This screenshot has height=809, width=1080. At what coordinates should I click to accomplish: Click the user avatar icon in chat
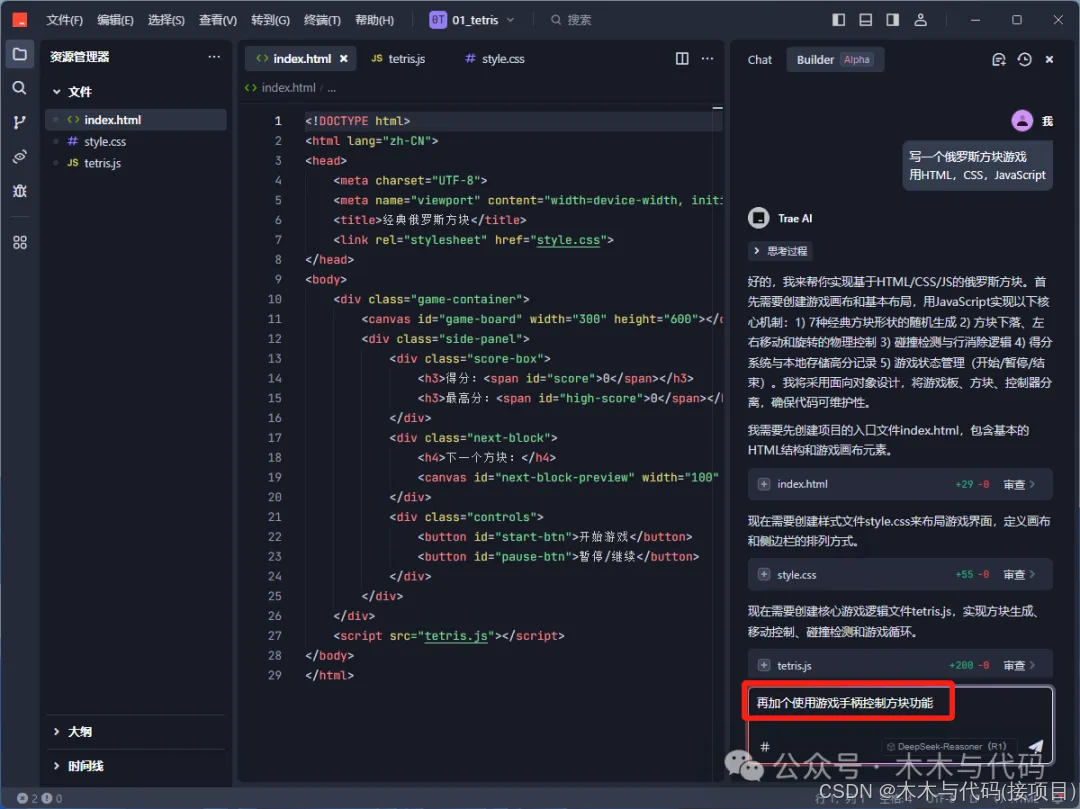1022,120
